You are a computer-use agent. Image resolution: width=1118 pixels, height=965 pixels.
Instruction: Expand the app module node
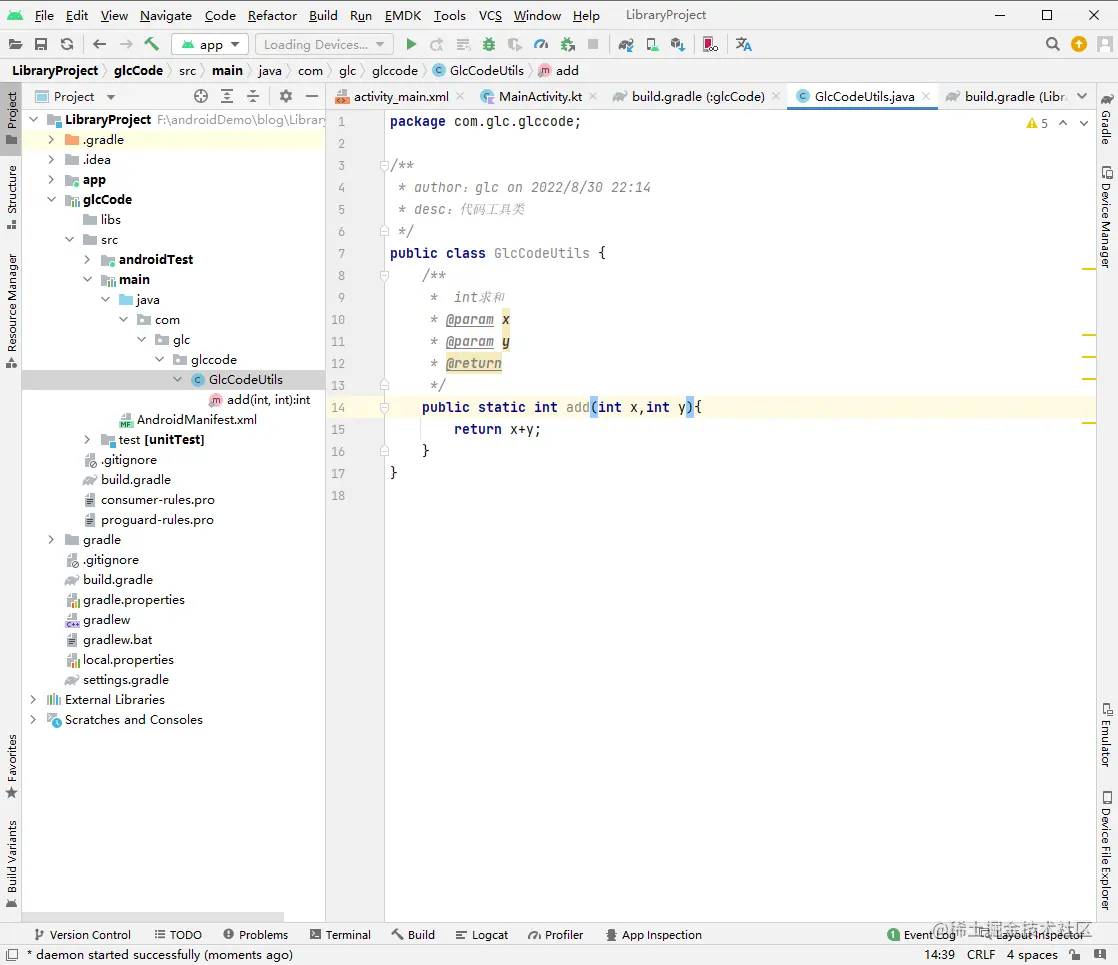click(51, 180)
